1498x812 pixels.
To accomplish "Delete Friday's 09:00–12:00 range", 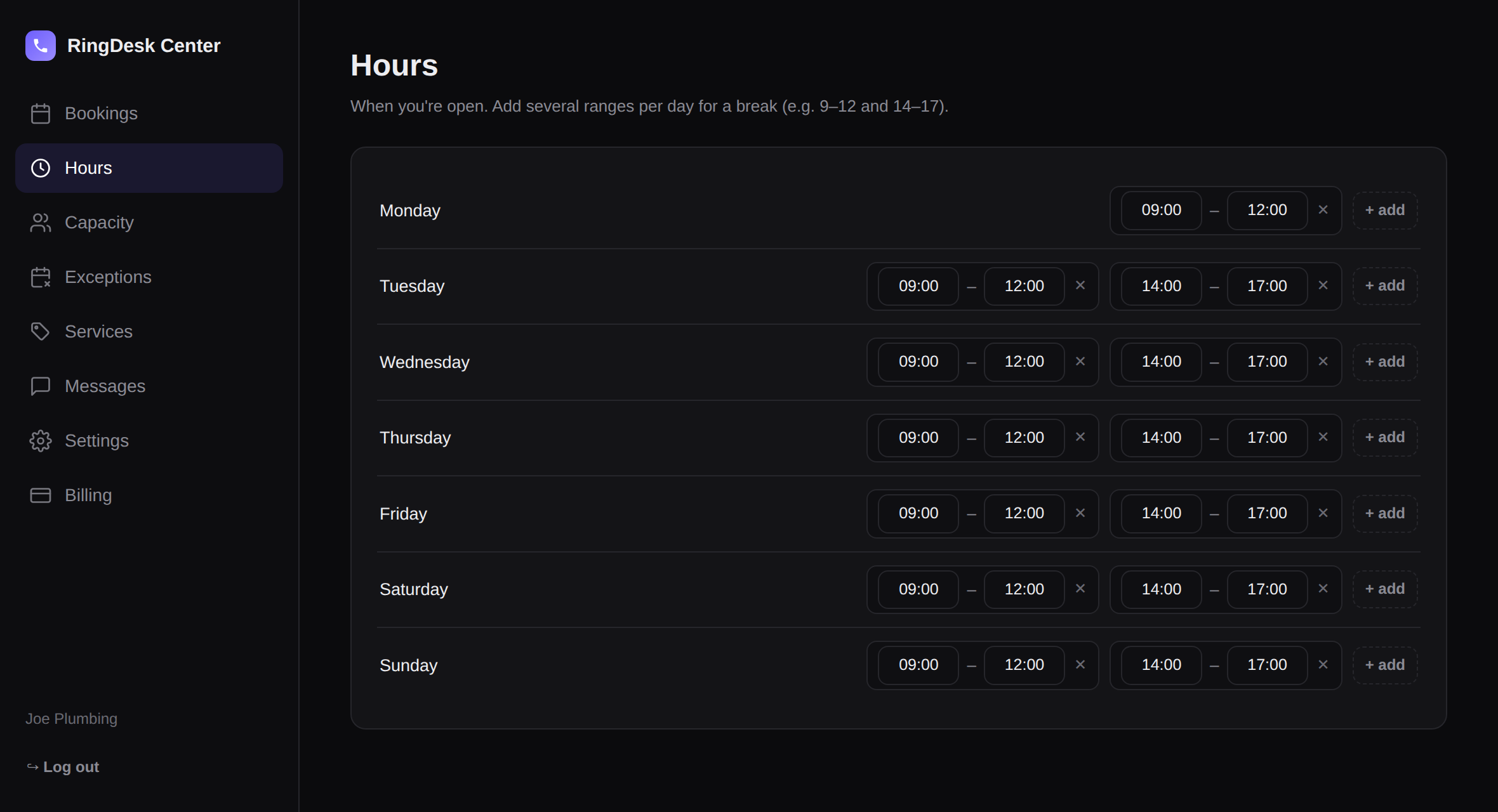I will coord(1080,513).
